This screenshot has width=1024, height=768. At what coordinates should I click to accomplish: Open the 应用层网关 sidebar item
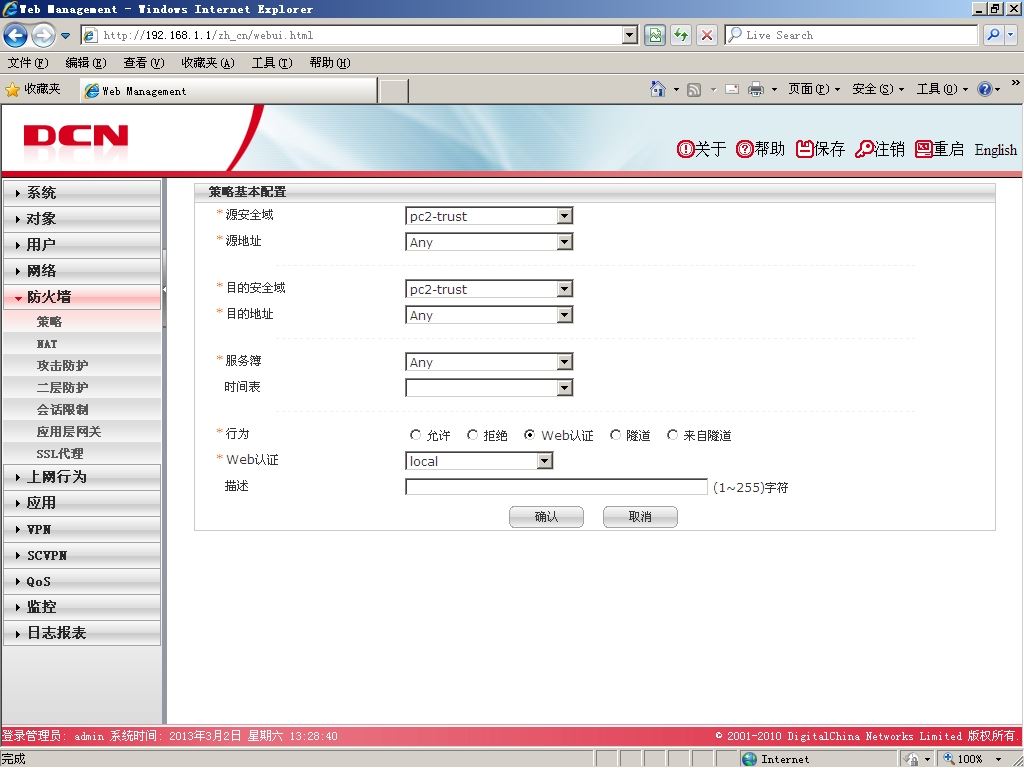[82, 432]
